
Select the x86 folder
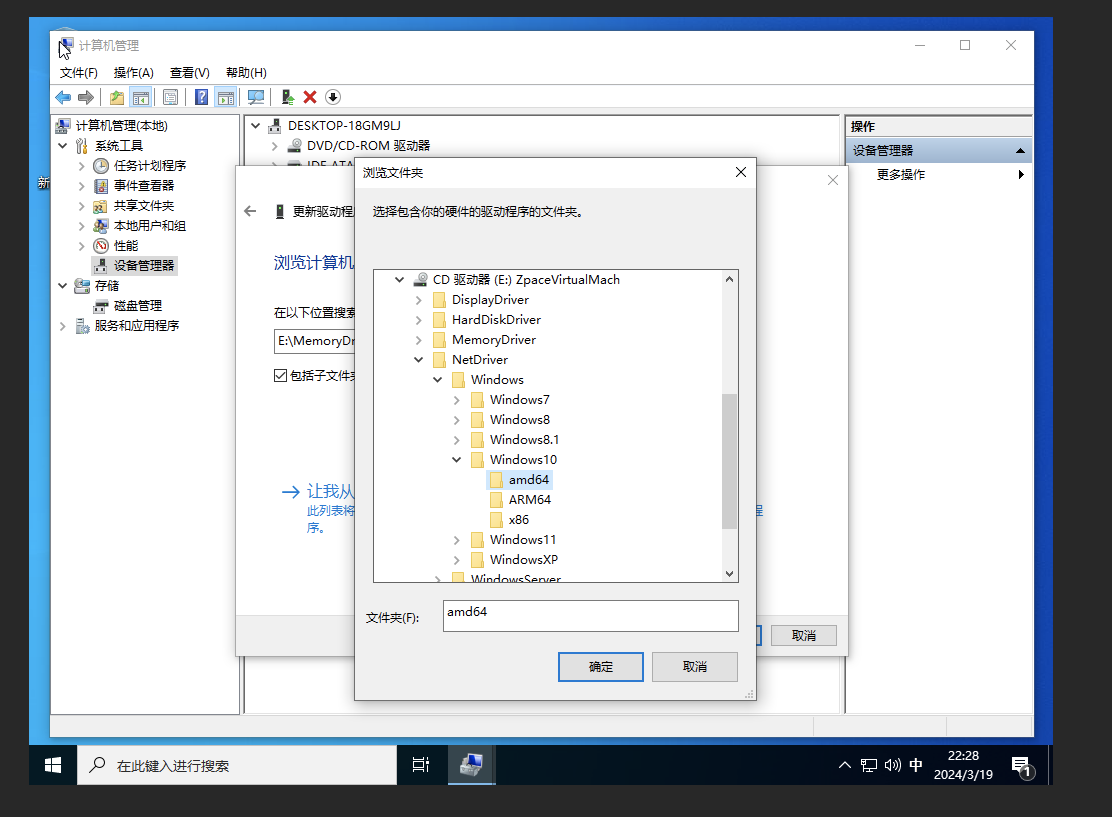(516, 519)
